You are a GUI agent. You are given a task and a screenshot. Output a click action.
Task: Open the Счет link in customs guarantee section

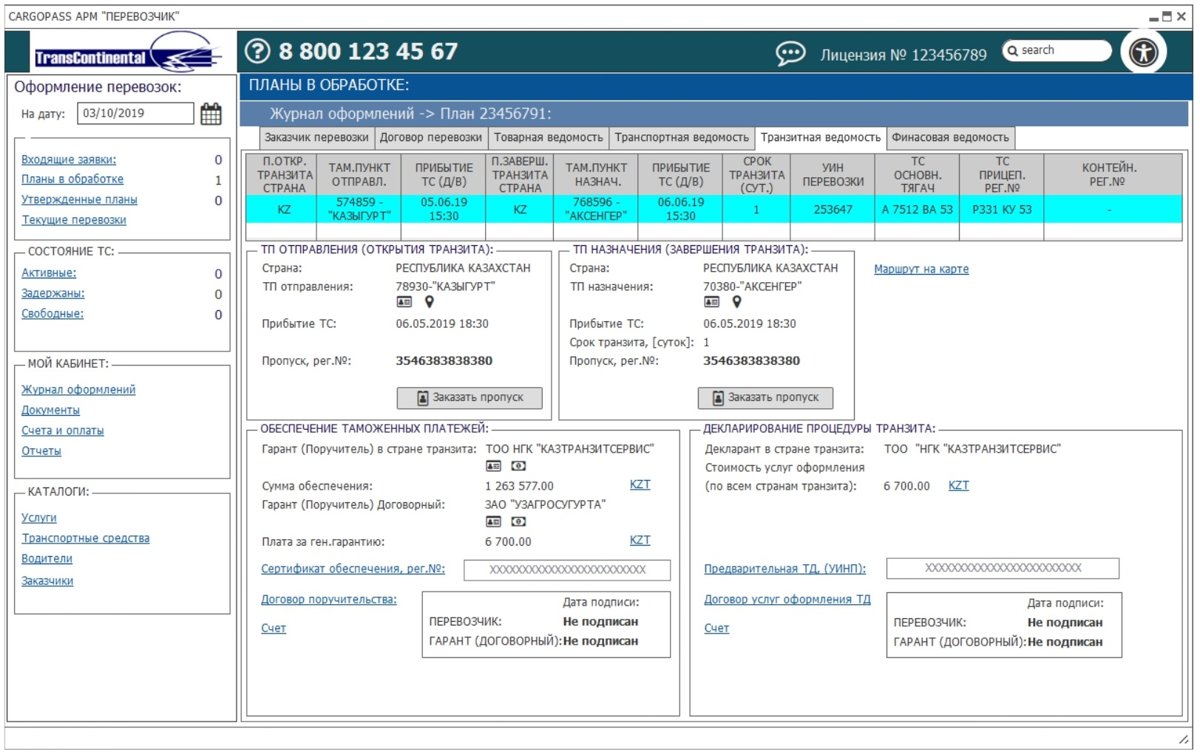tap(274, 628)
